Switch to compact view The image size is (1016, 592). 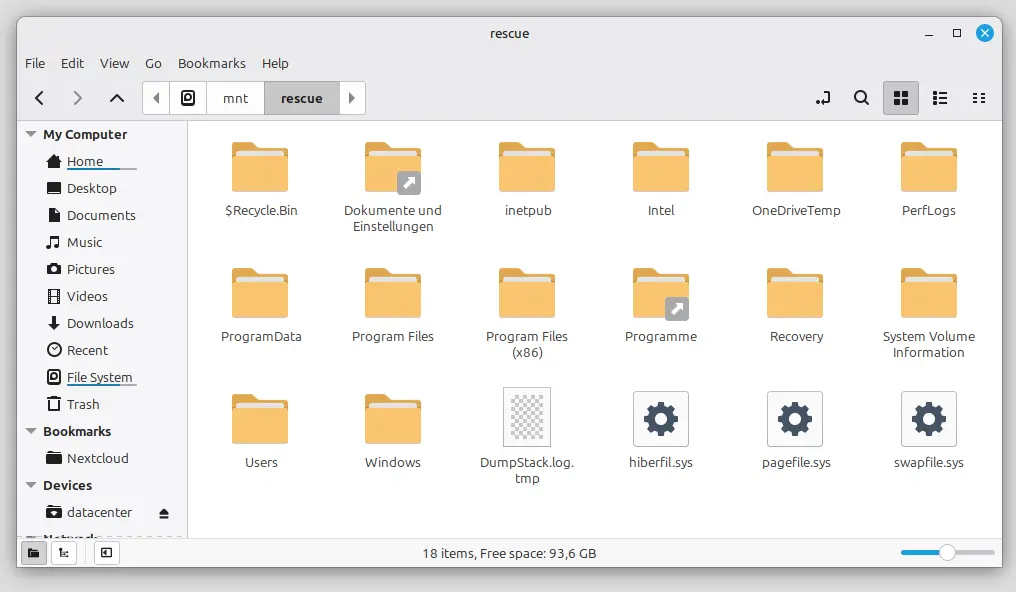pos(979,98)
